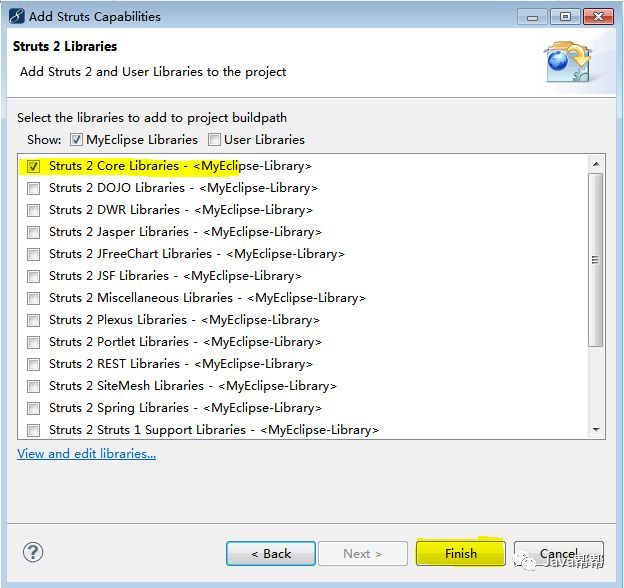
Task: Check Struts 2 Miscellaneous Libraries checkbox
Action: tap(33, 298)
